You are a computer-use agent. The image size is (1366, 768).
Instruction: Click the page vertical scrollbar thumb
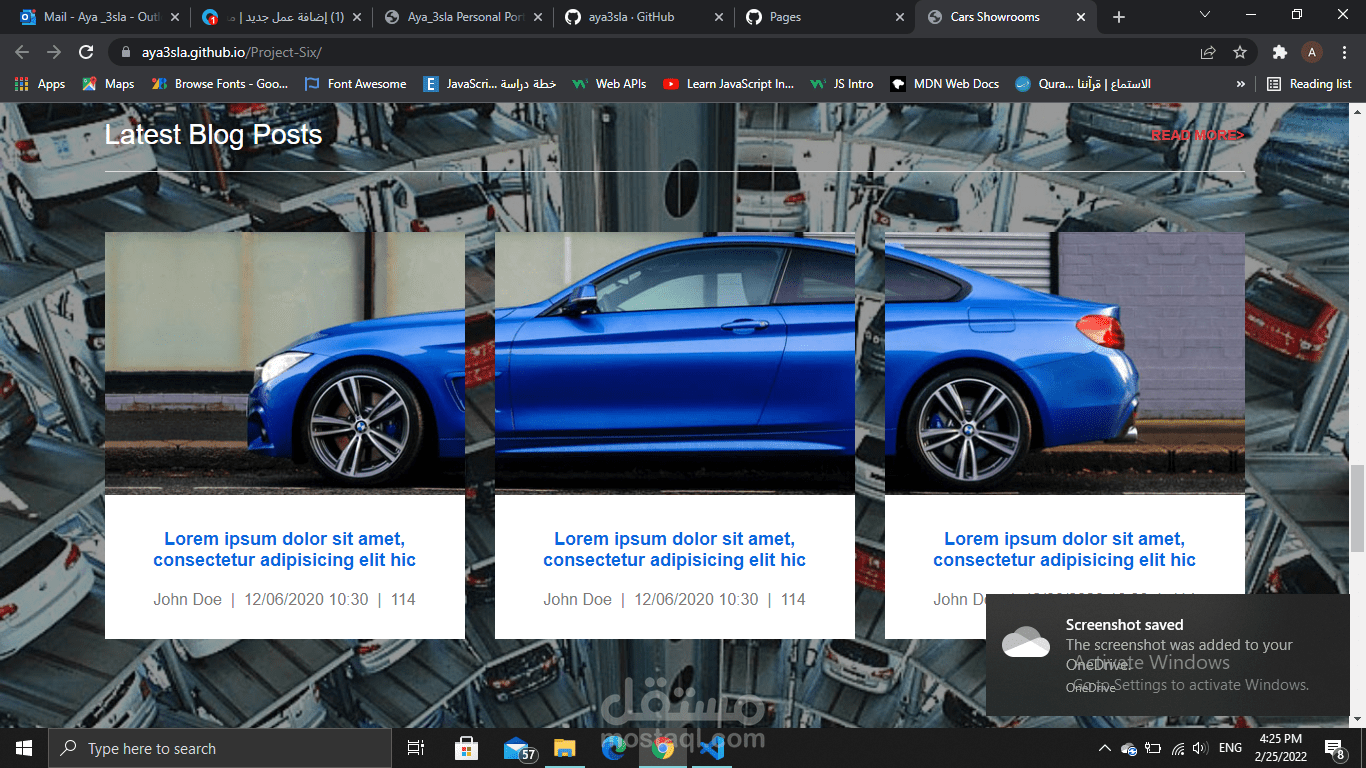(1357, 508)
